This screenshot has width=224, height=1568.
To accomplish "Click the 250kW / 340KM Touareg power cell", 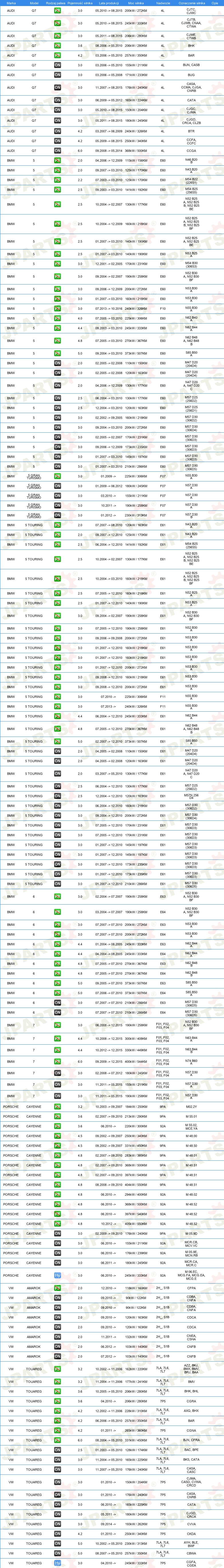I will [135, 1534].
